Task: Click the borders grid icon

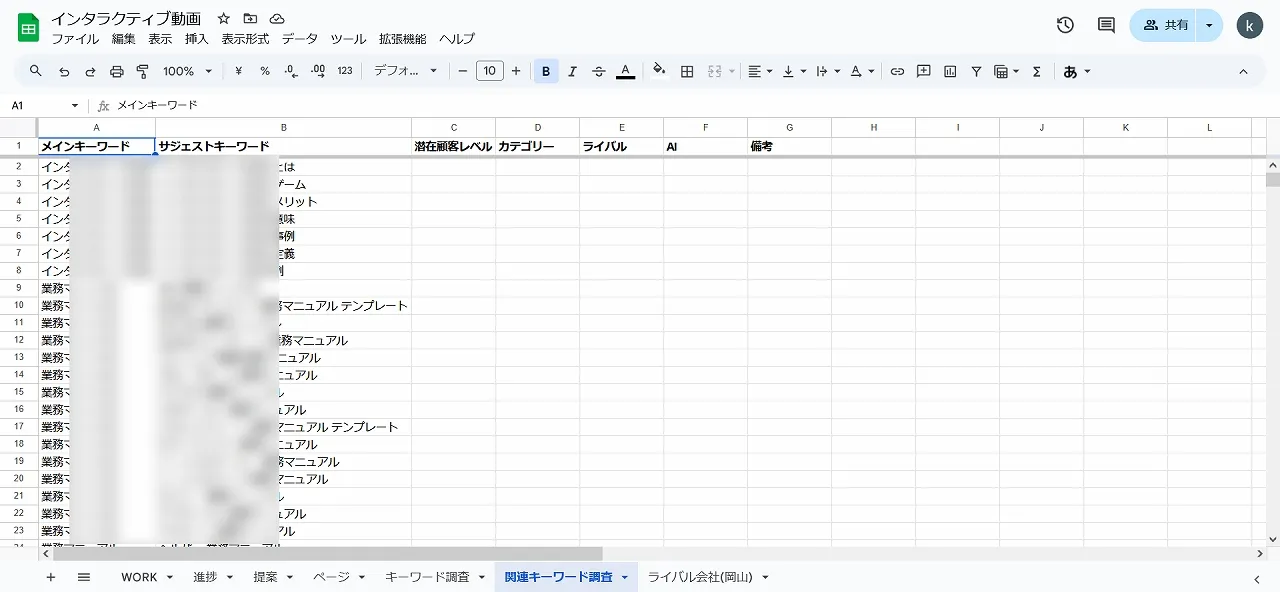Action: [x=687, y=71]
